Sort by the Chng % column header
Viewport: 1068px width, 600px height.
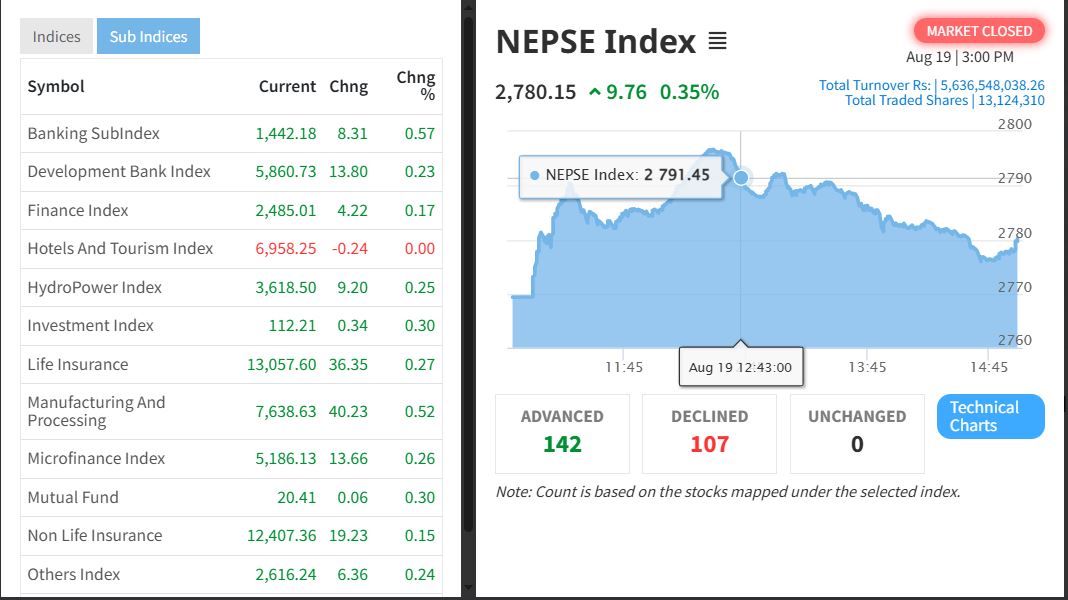point(415,86)
